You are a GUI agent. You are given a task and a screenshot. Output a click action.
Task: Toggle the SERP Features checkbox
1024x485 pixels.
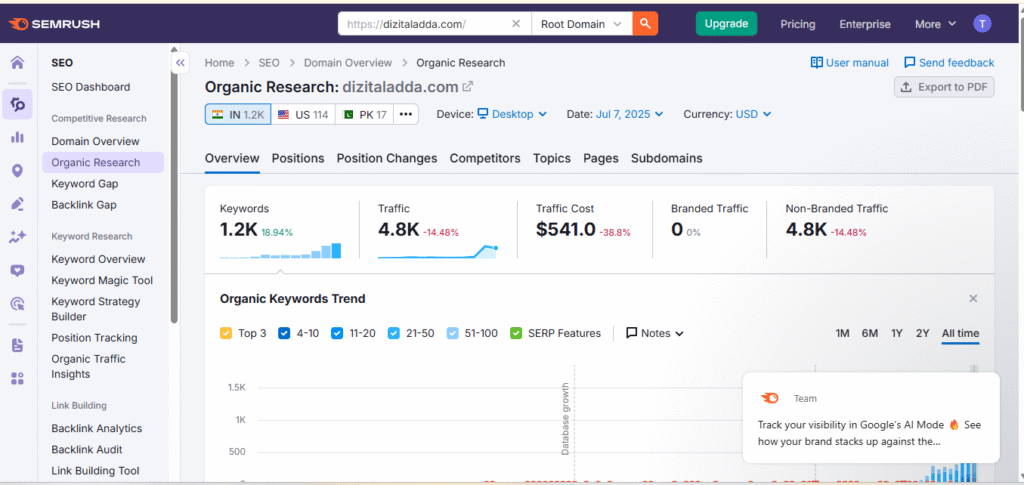[516, 333]
